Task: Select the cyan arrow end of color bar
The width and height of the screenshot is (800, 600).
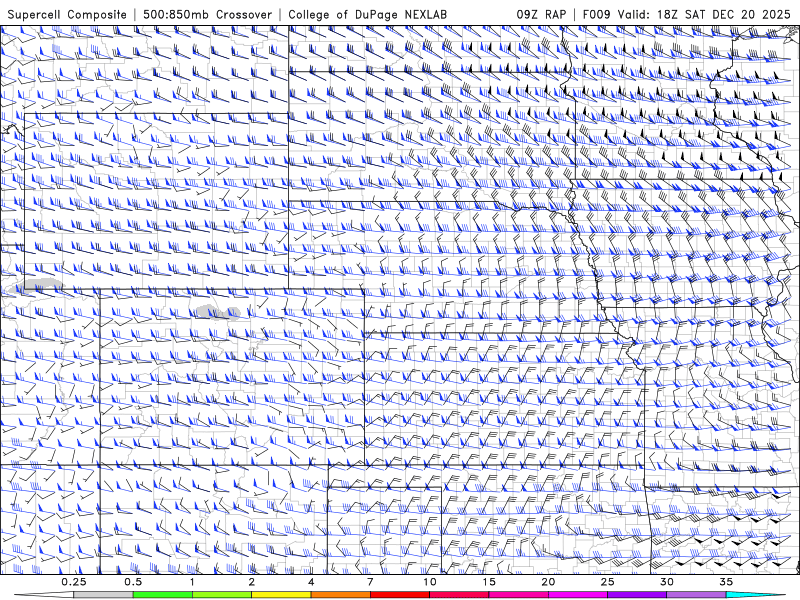Action: 755,595
